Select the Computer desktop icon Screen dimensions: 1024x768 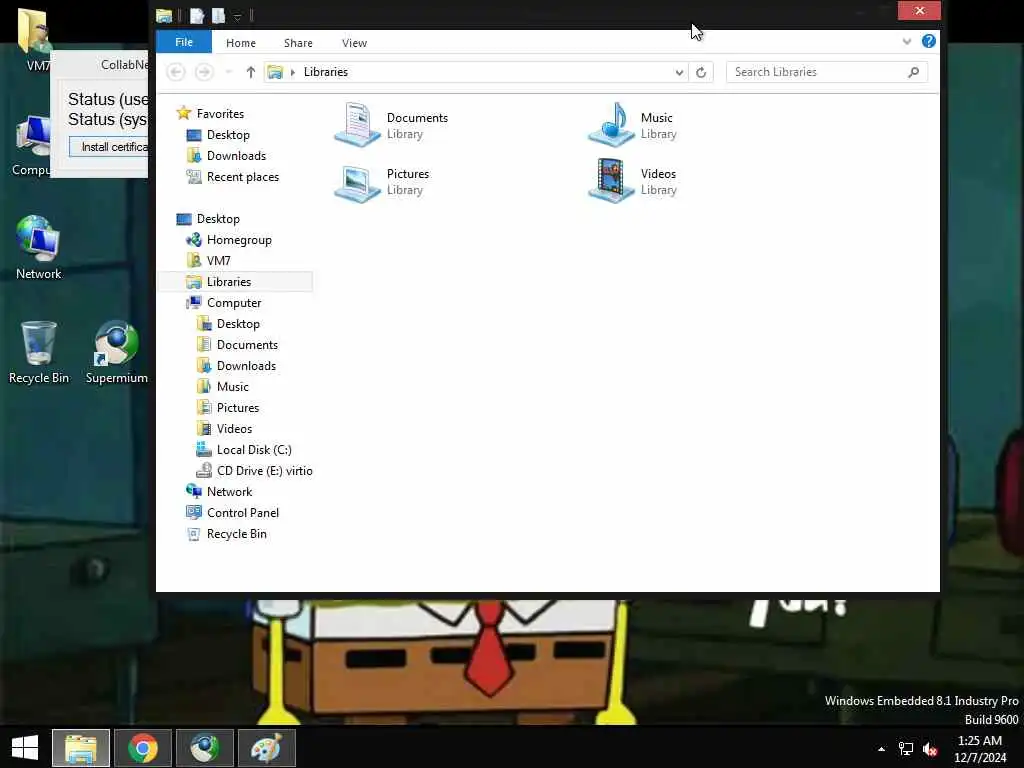[31, 145]
